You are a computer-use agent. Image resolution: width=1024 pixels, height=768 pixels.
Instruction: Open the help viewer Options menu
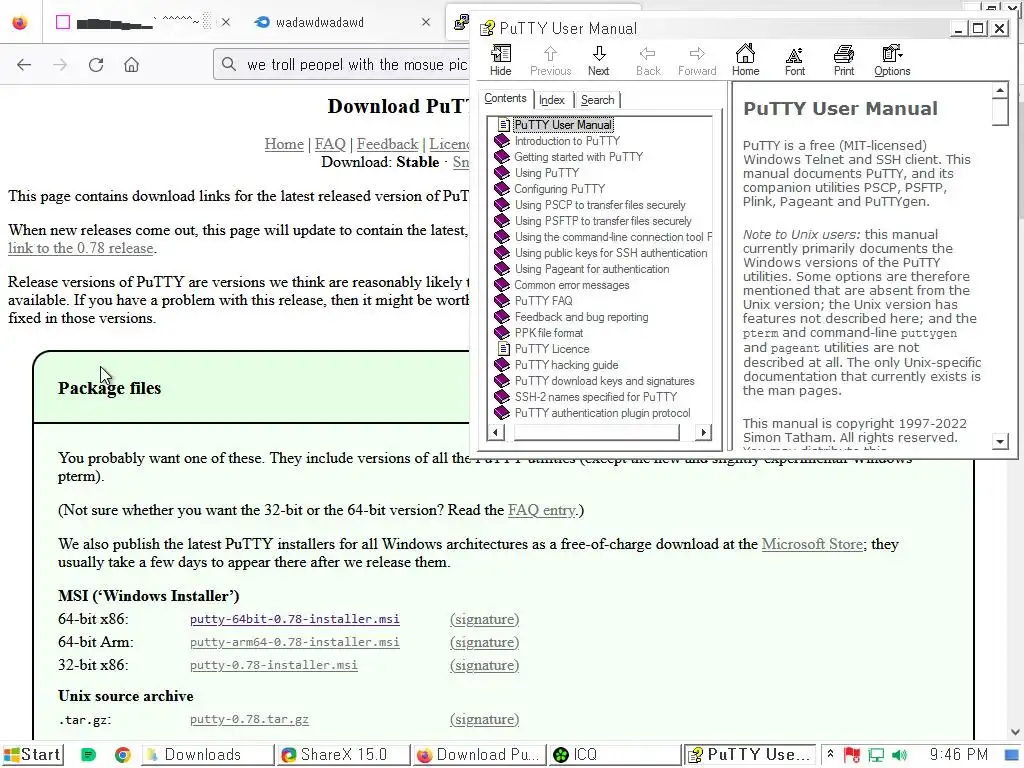892,60
